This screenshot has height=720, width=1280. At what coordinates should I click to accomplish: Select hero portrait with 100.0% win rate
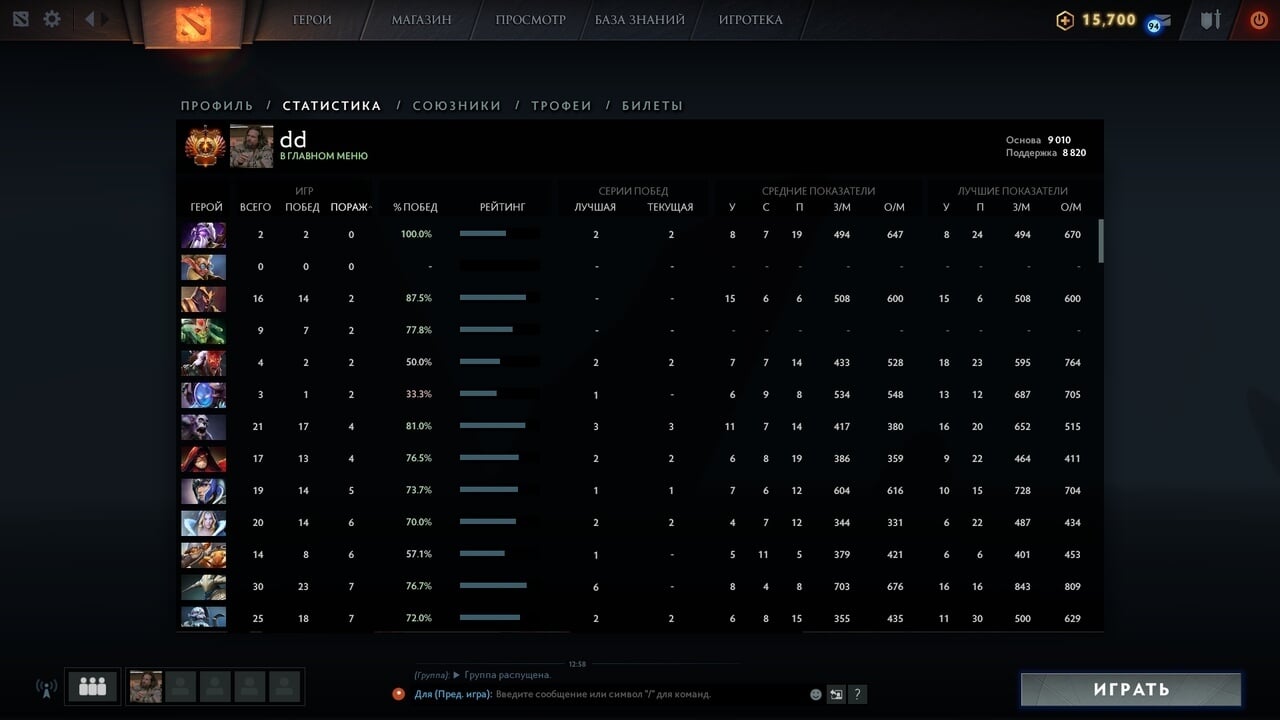point(203,235)
